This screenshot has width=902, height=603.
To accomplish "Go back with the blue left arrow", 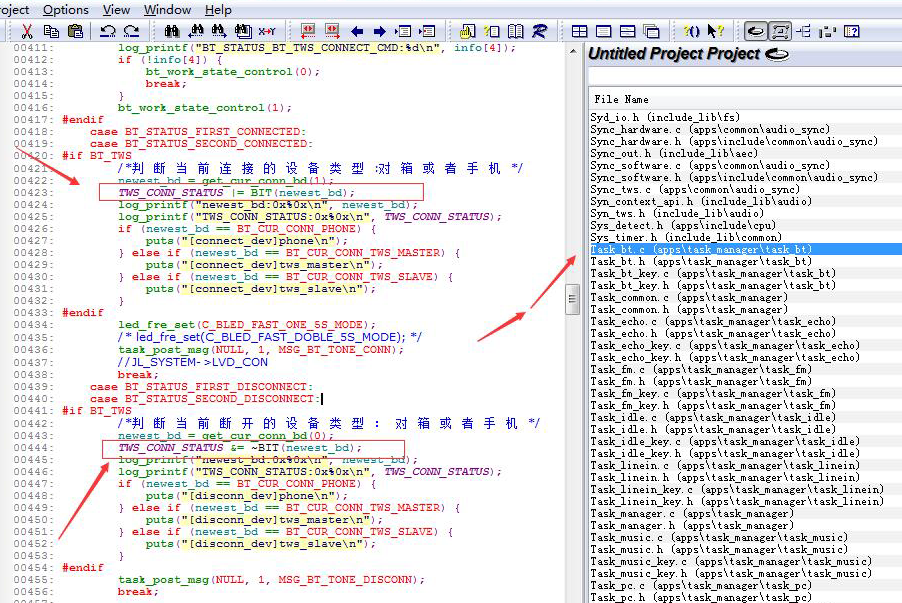I will [357, 31].
